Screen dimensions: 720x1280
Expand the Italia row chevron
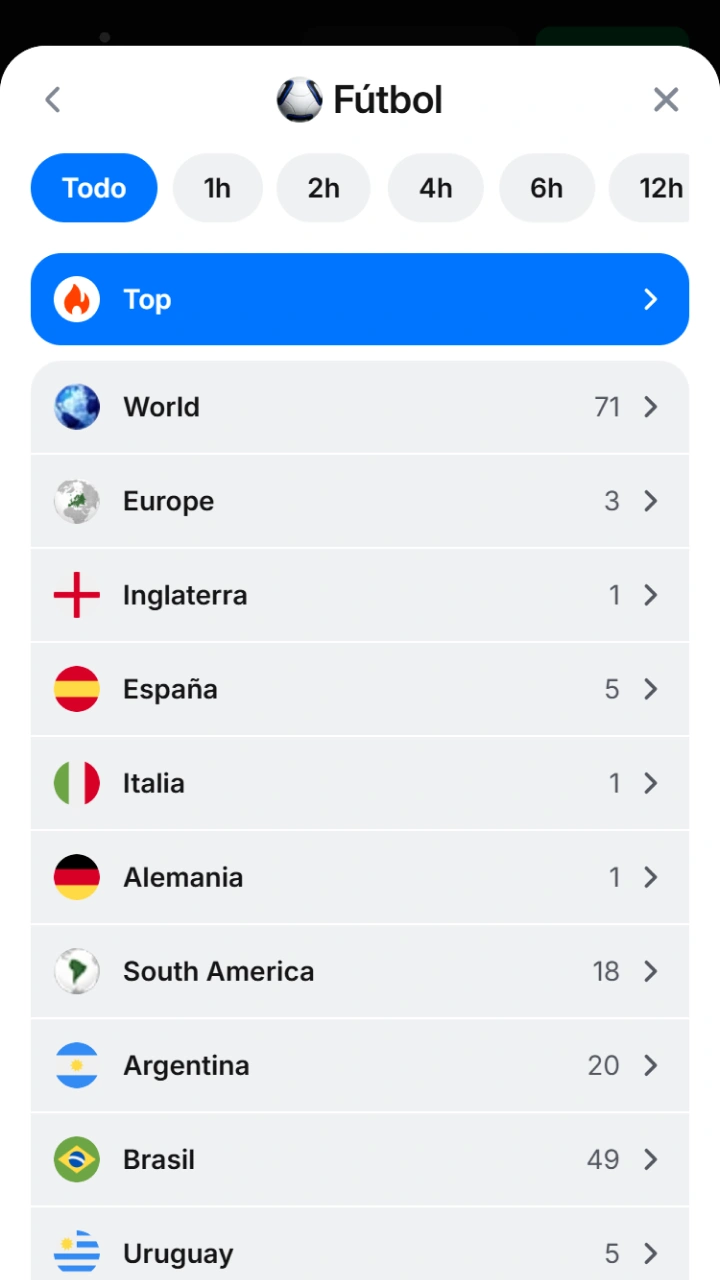click(x=651, y=783)
